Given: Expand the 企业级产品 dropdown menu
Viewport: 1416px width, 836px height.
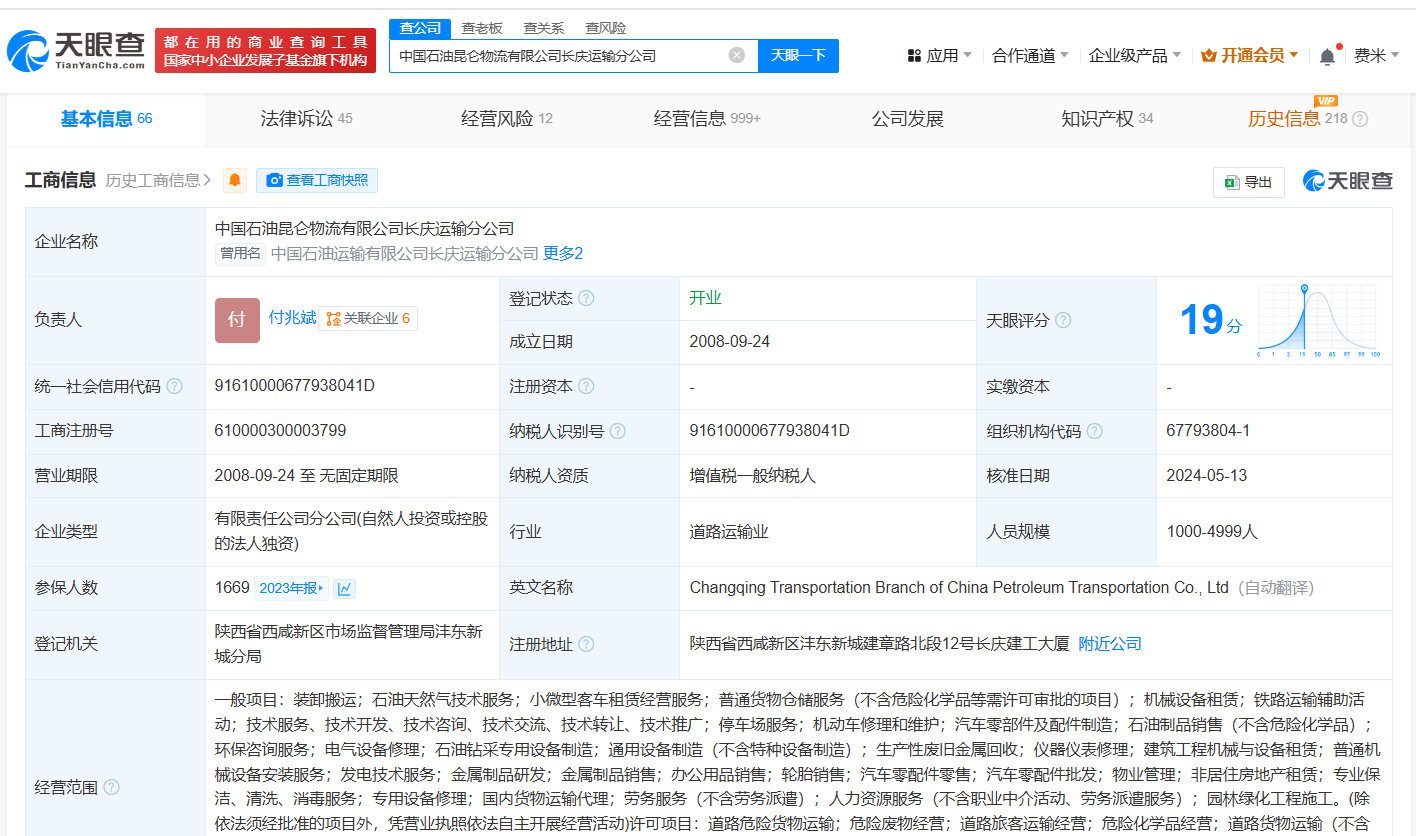Looking at the screenshot, I should [x=1135, y=56].
